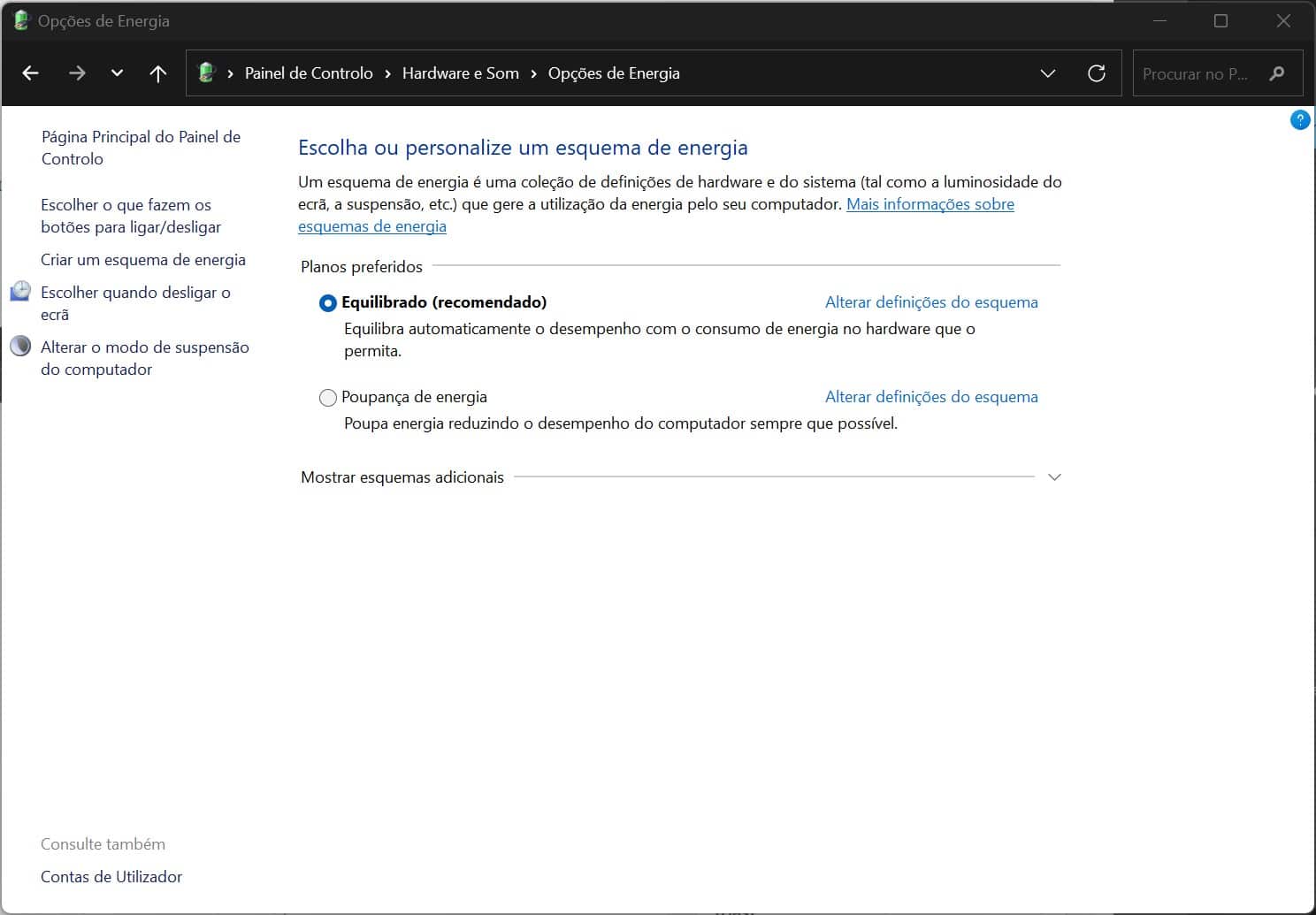This screenshot has height=915, width=1316.
Task: Click the search magnifier icon
Action: (x=1276, y=73)
